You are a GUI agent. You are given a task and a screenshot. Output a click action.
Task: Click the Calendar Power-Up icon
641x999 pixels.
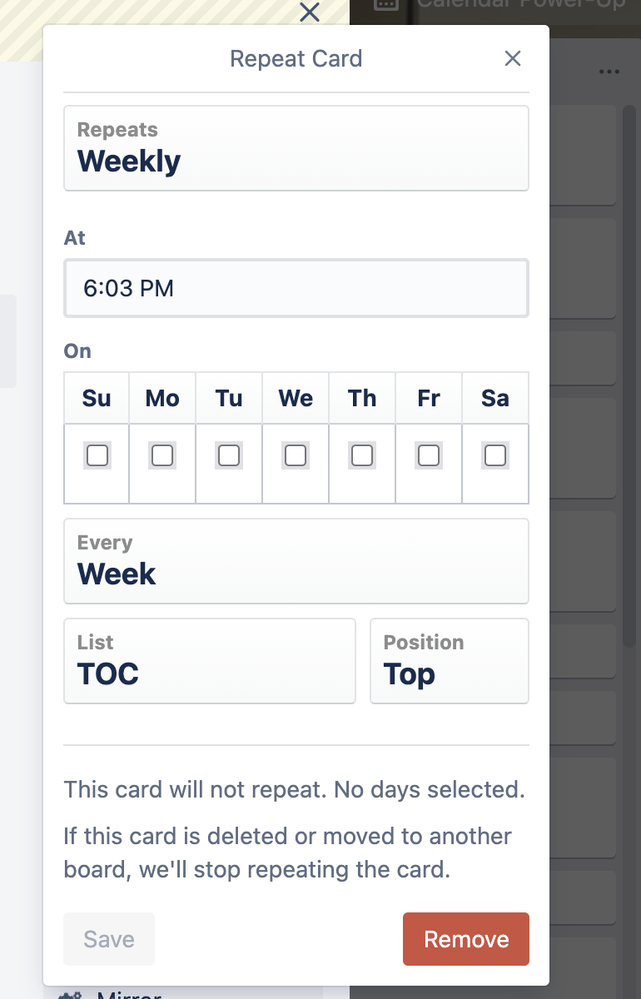point(386,4)
